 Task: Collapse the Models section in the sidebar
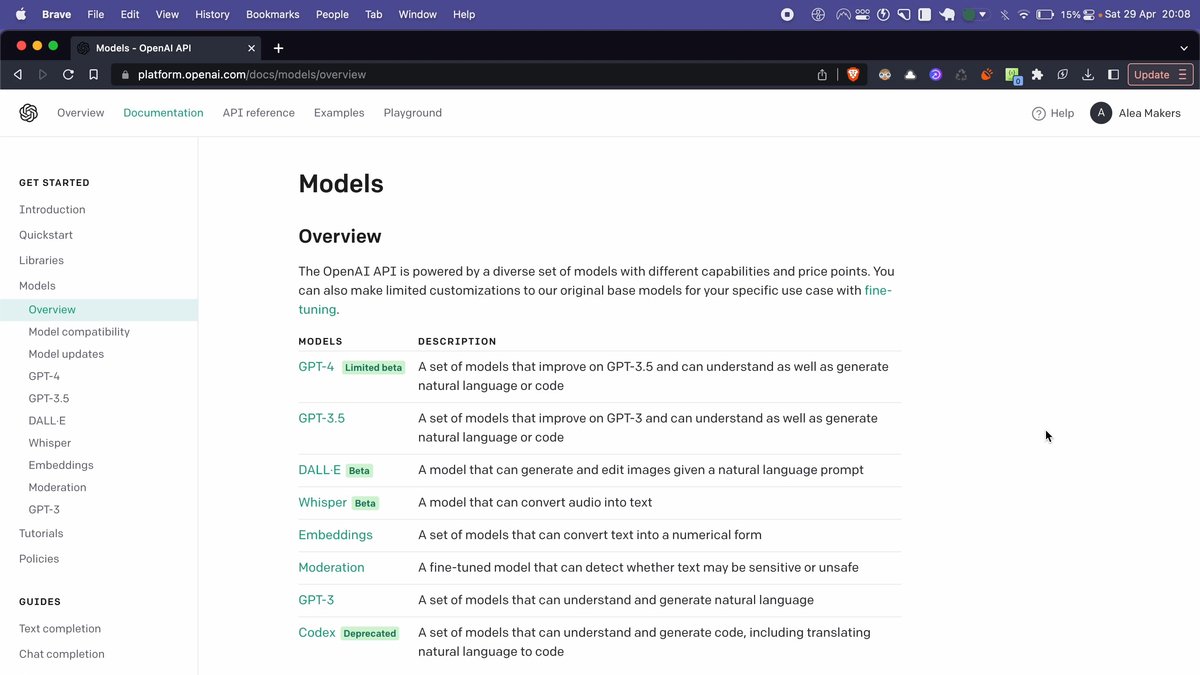click(37, 286)
